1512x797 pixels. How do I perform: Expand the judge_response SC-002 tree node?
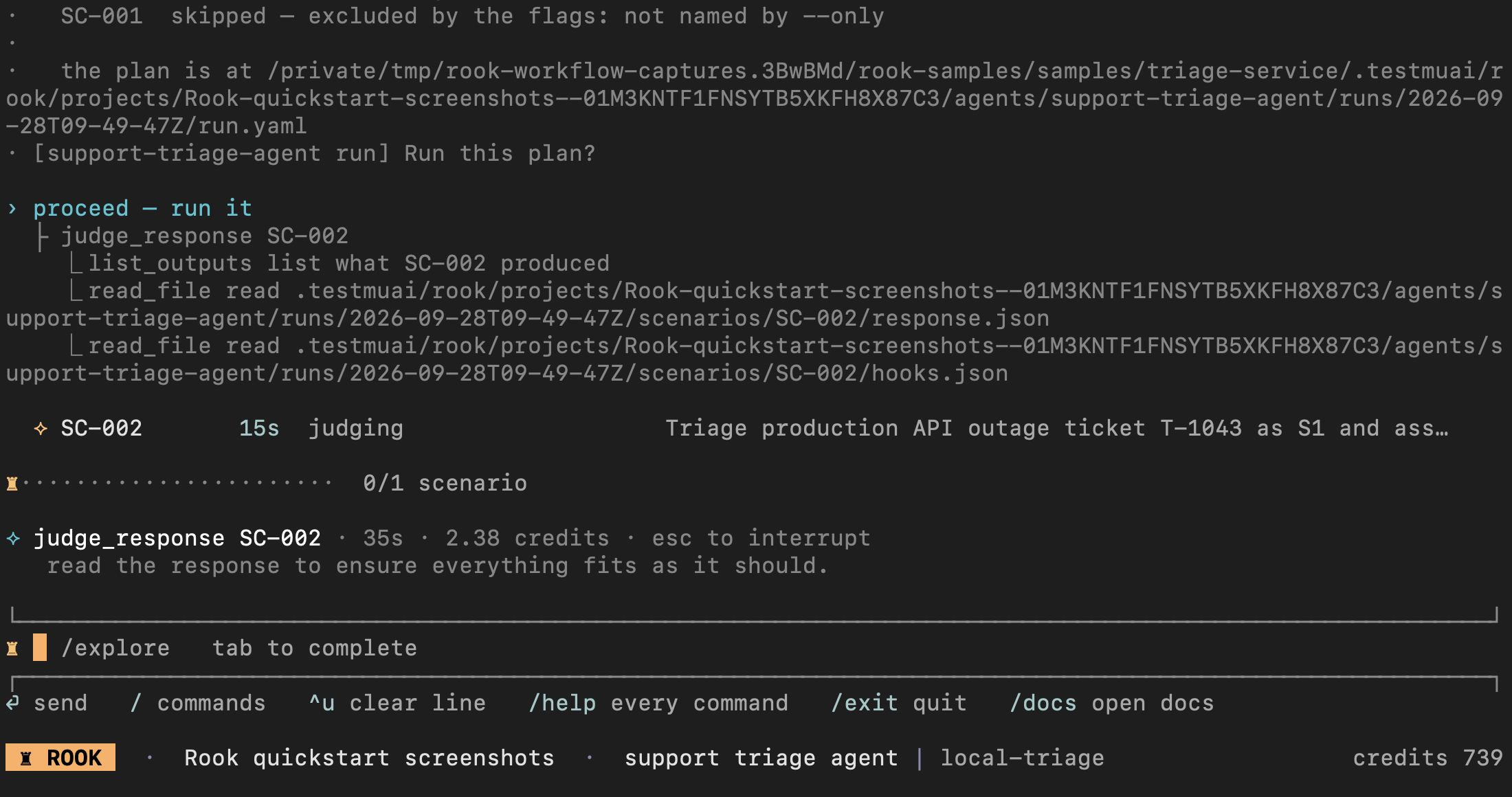point(205,236)
